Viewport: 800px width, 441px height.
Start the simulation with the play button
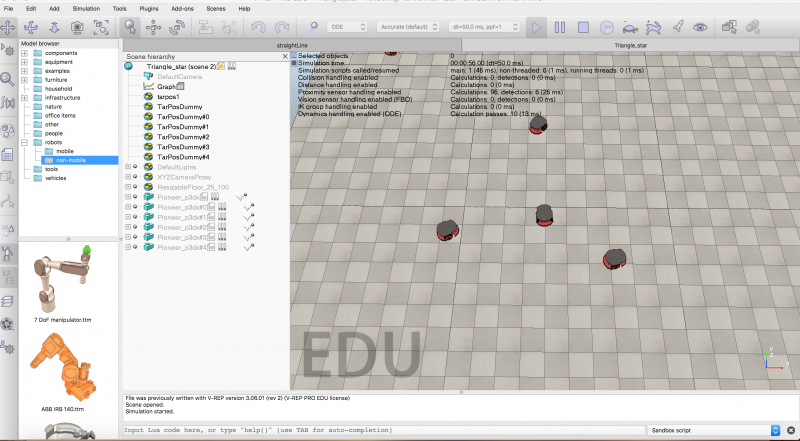click(536, 27)
